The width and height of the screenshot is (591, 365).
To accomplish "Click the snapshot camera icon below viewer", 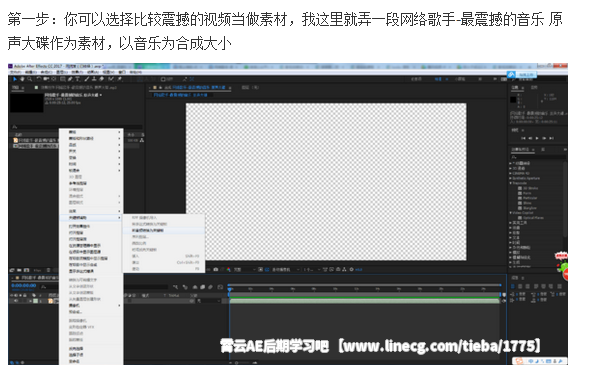I will pyautogui.click(x=216, y=270).
